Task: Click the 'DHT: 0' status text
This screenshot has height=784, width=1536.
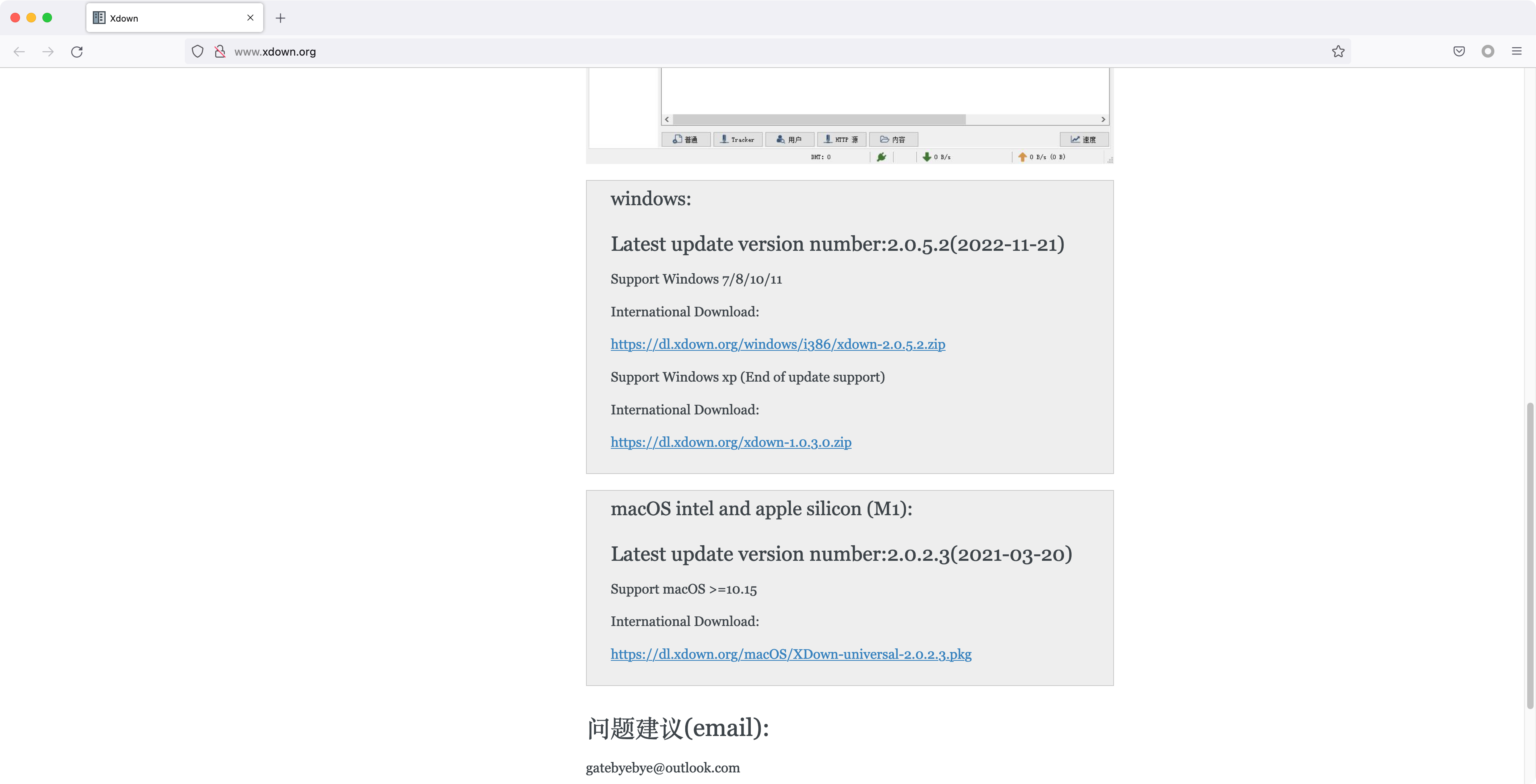Action: click(820, 157)
